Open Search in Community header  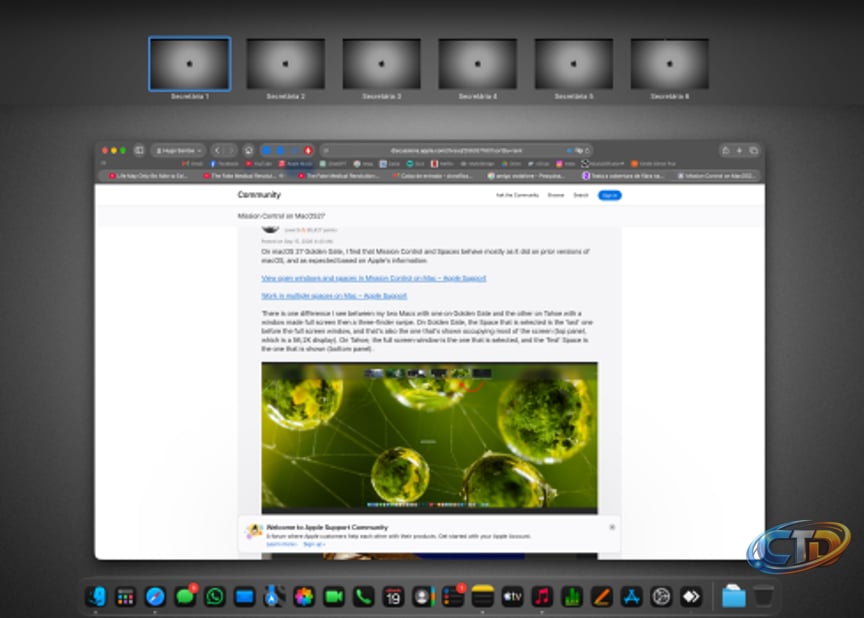coord(581,195)
